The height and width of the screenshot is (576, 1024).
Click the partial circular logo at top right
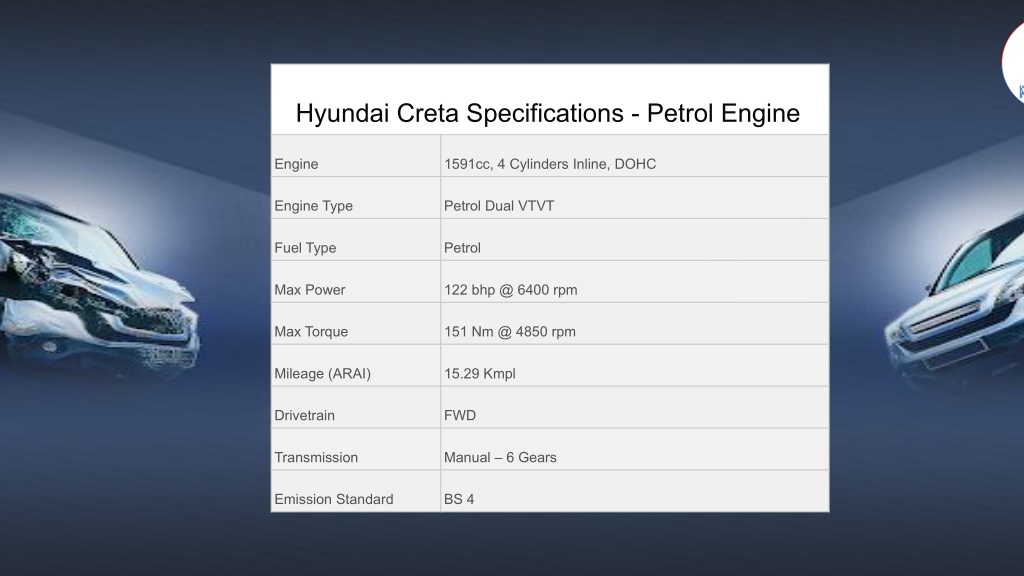coord(1013,63)
